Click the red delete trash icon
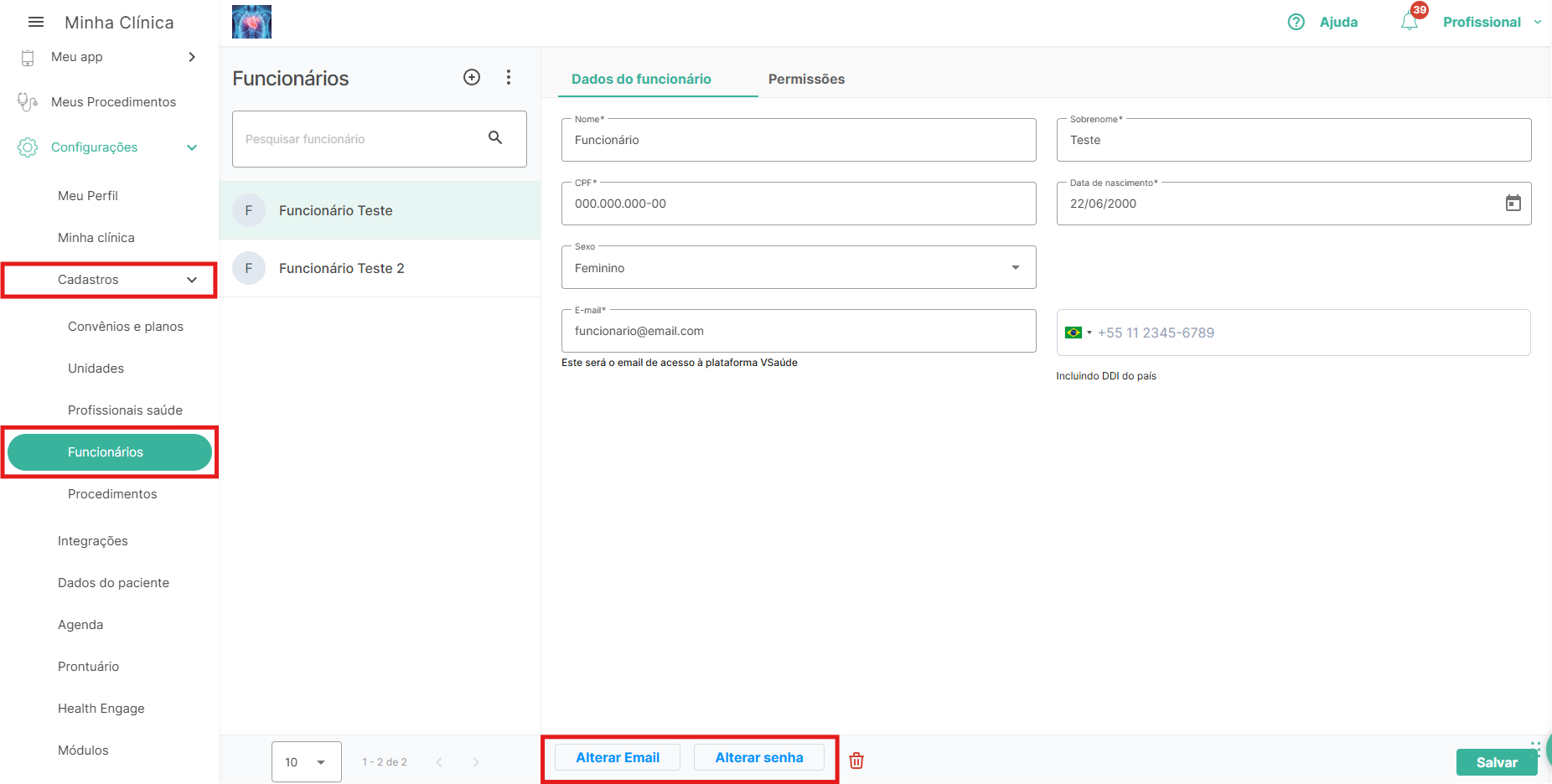The image size is (1552, 784). coord(856,761)
